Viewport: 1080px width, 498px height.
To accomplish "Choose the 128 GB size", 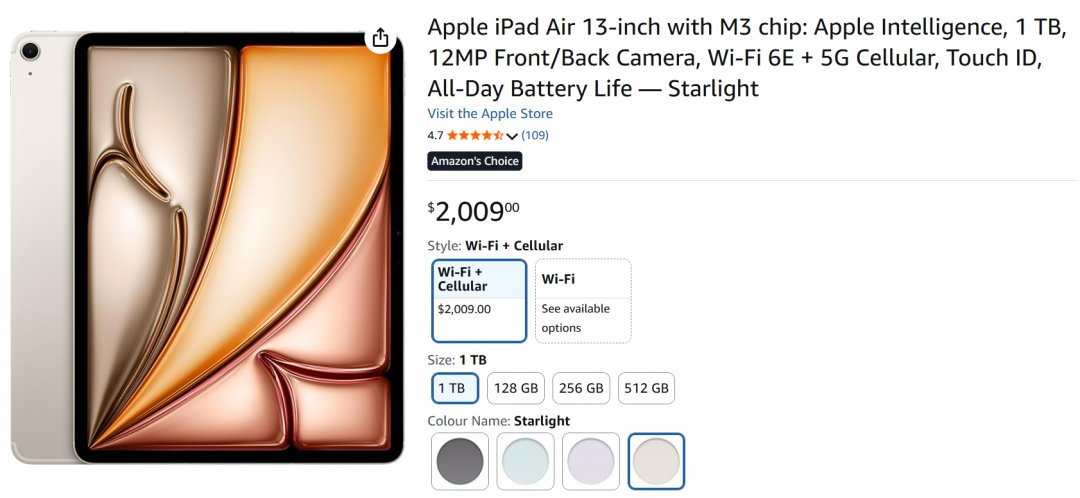I will (515, 388).
